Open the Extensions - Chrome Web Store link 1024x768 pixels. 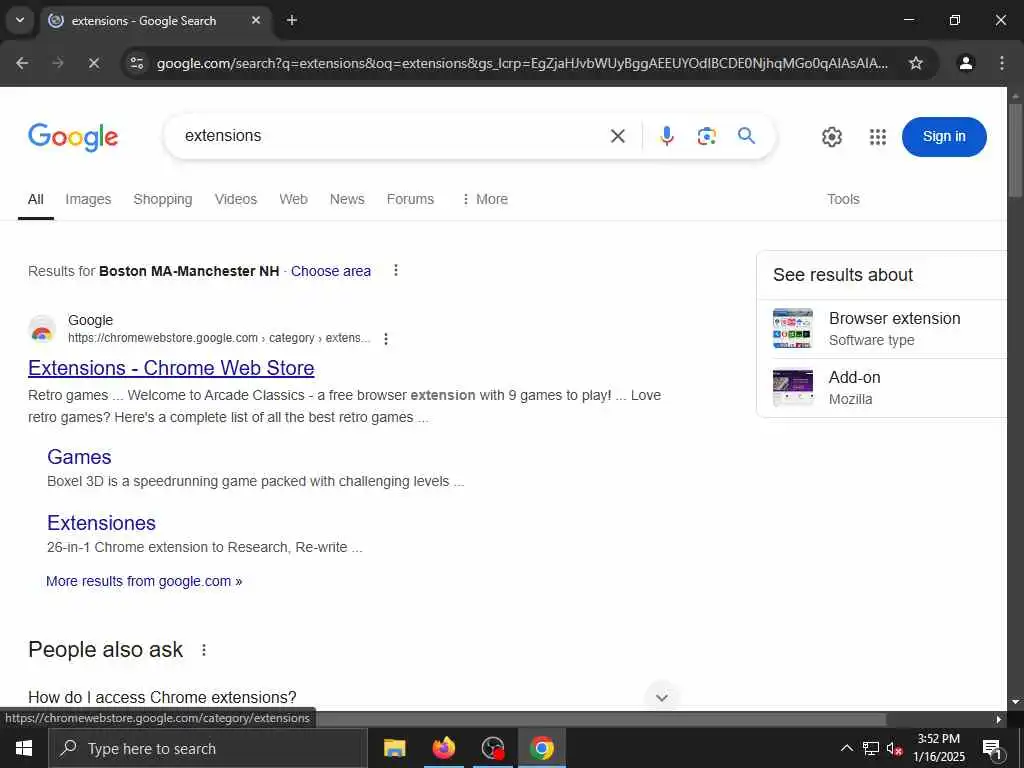171,368
